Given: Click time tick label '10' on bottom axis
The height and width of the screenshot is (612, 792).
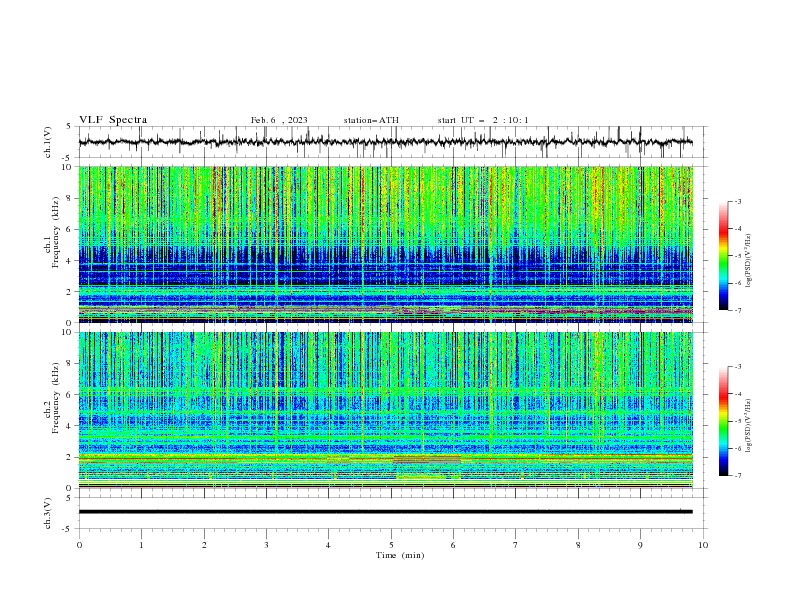Looking at the screenshot, I should 703,545.
